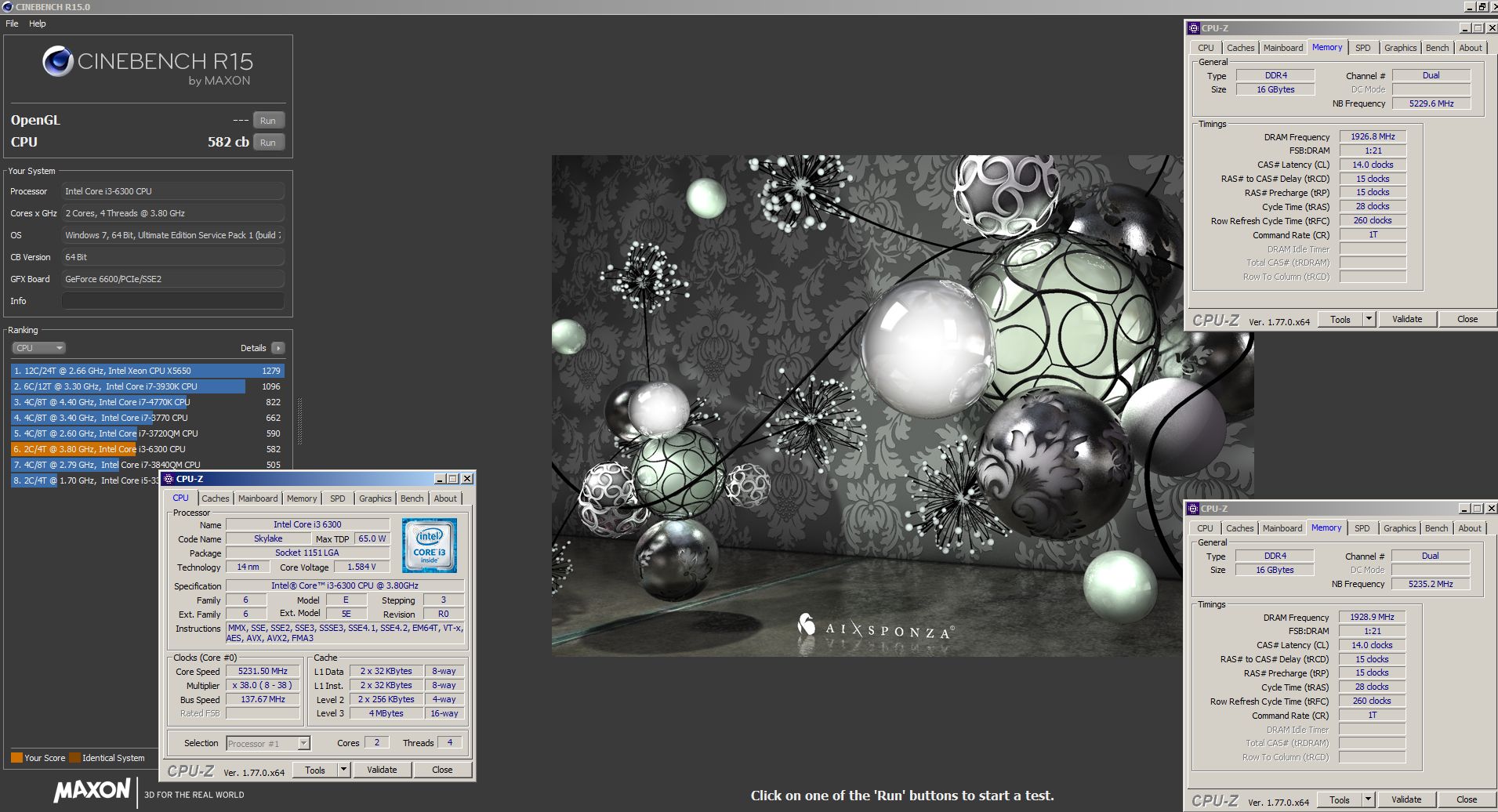Click Tools button in bottom-right CPU-Z
The image size is (1498, 812).
(x=1340, y=799)
